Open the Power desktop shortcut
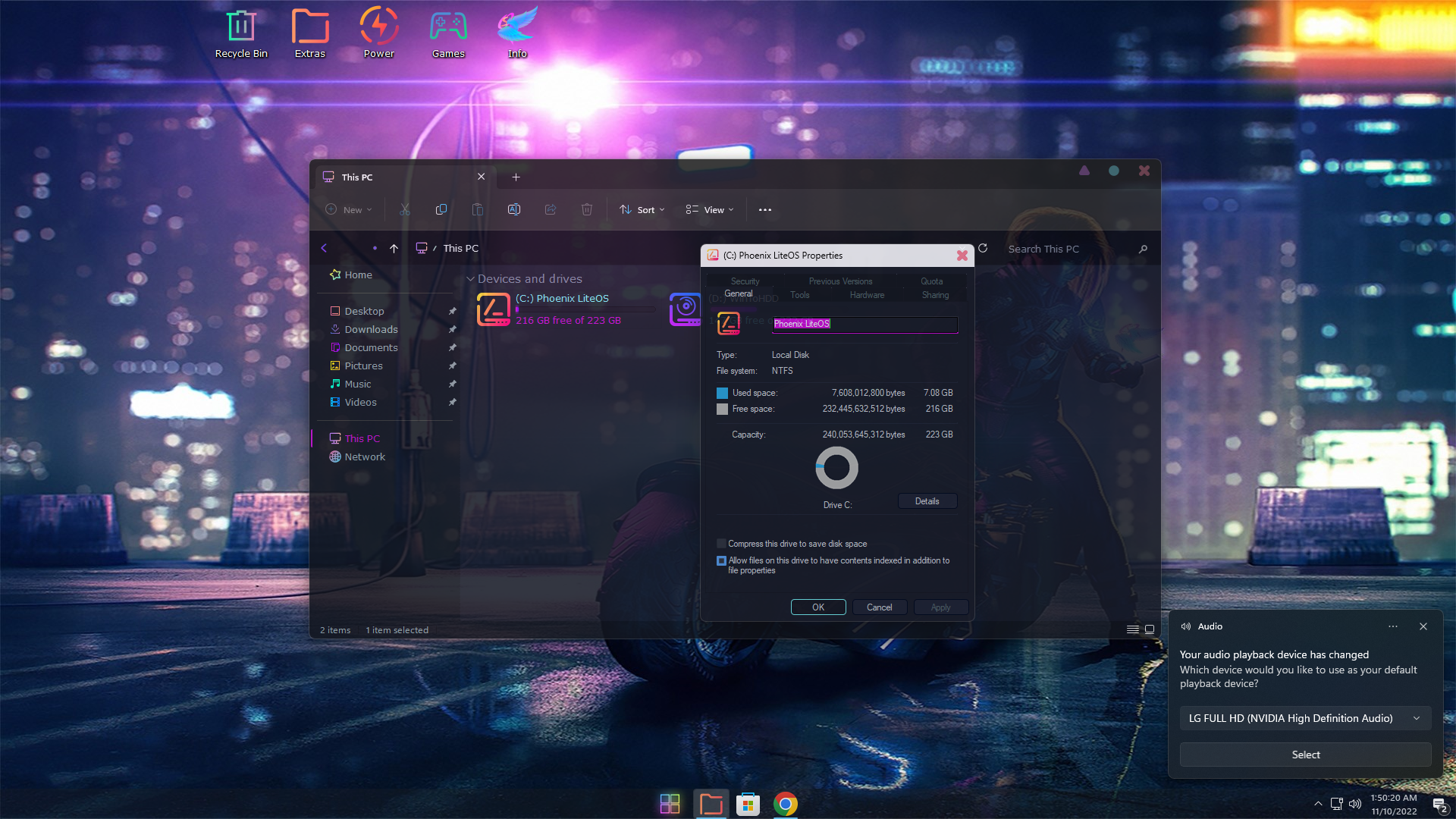This screenshot has width=1456, height=819. pos(379,33)
